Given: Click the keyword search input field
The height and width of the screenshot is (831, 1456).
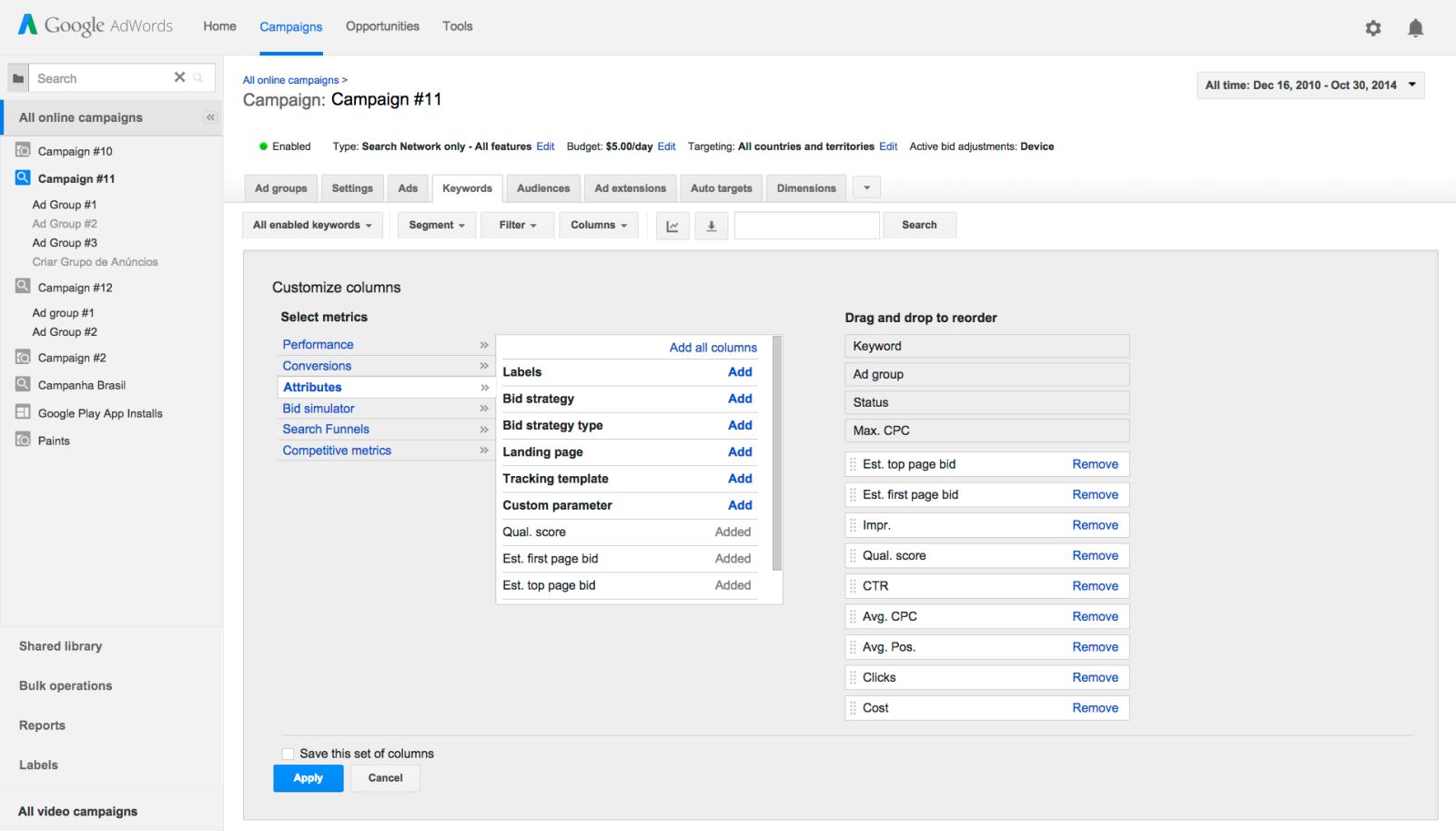Looking at the screenshot, I should click(806, 225).
